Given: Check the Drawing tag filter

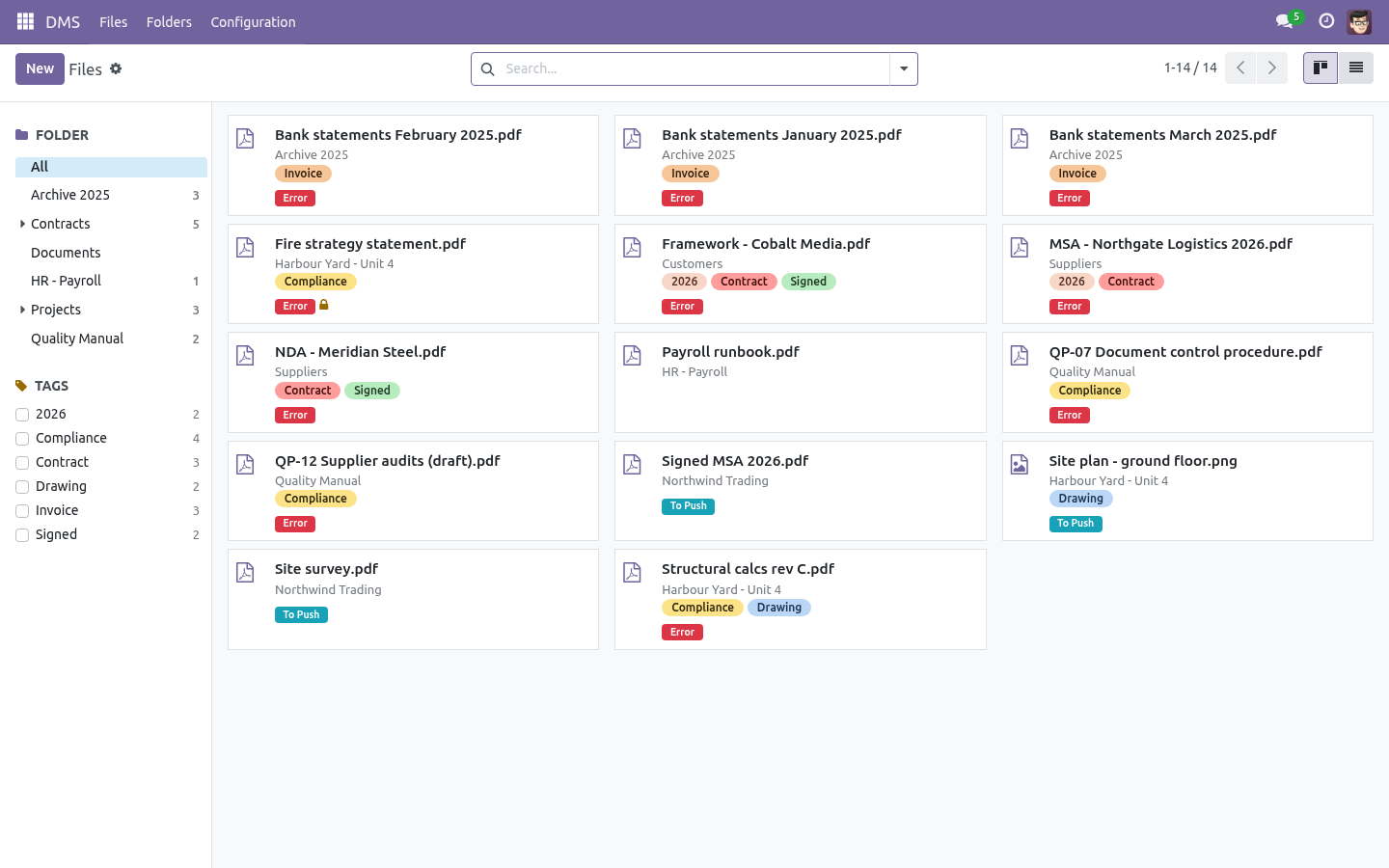Looking at the screenshot, I should 22,487.
